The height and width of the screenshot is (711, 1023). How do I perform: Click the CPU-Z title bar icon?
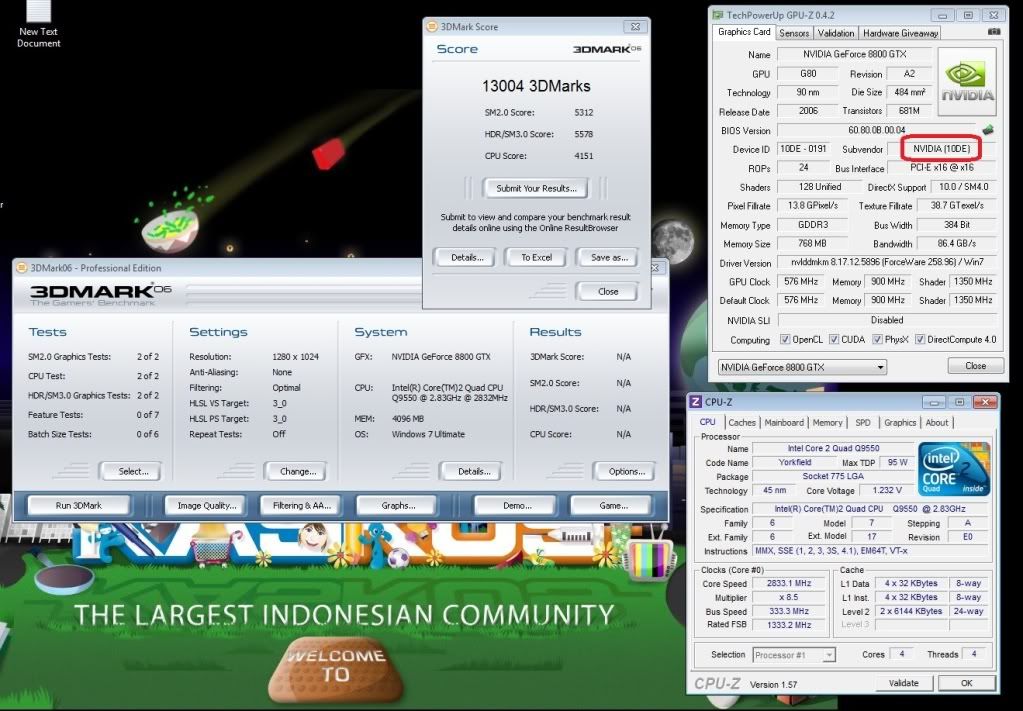pos(695,402)
